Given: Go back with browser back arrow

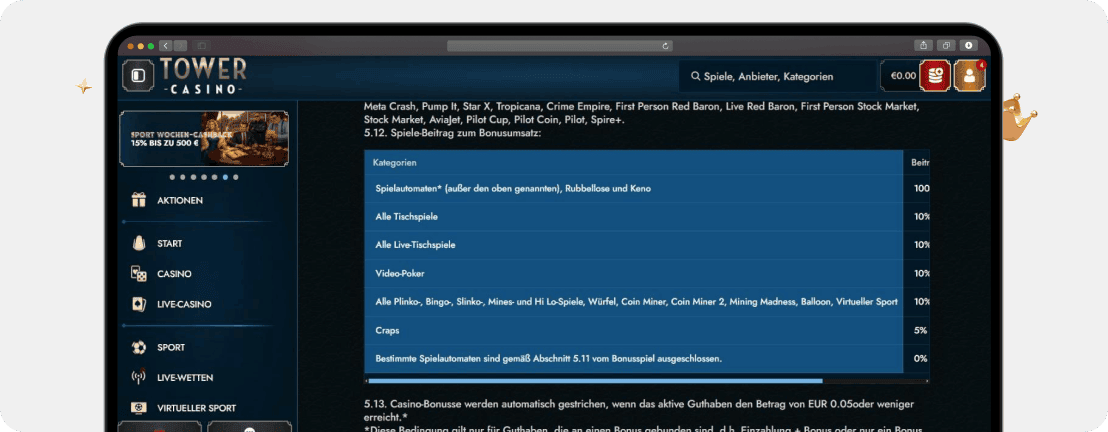Looking at the screenshot, I should 165,45.
